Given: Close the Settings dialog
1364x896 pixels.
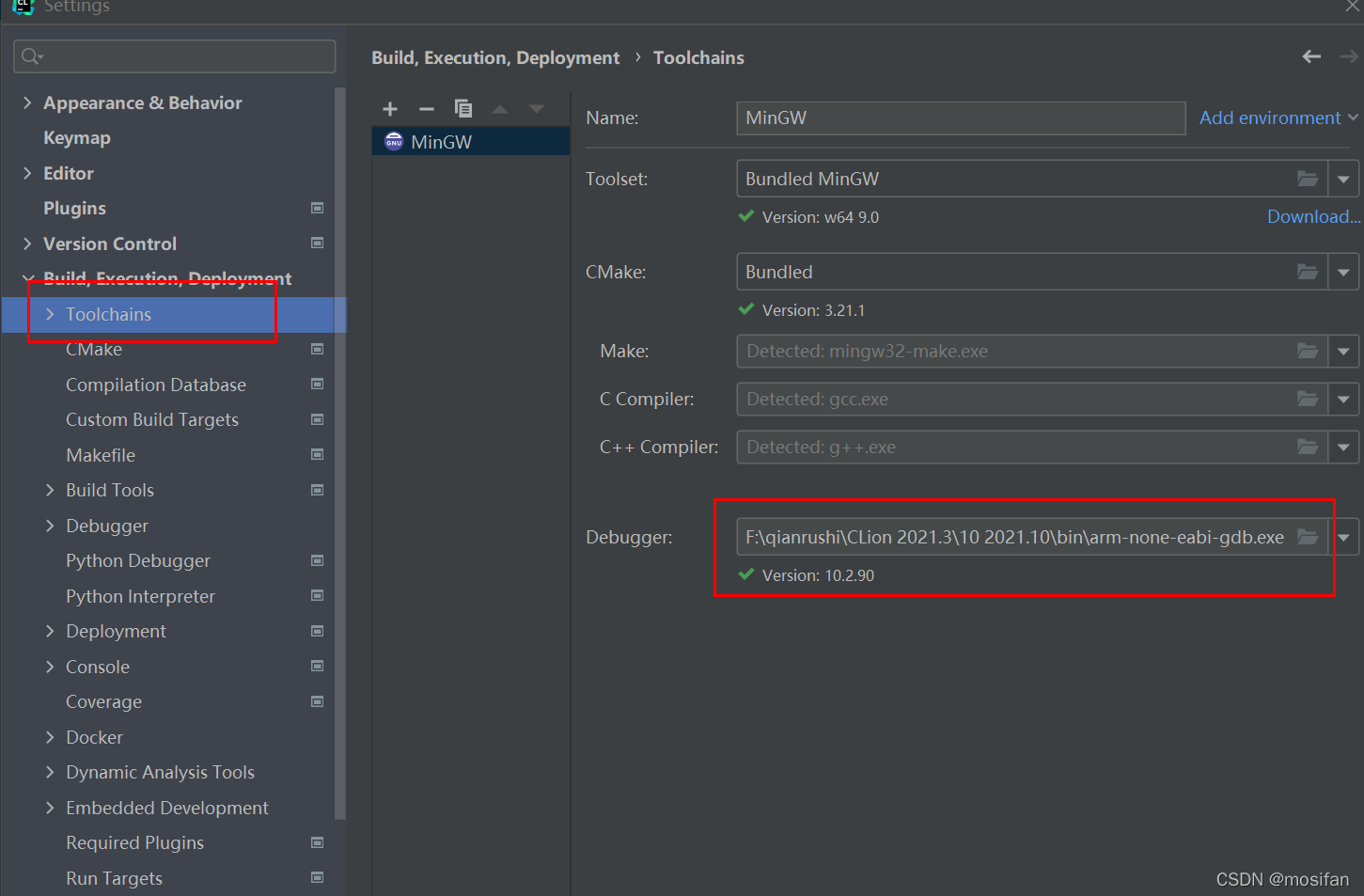Looking at the screenshot, I should 1352,6.
